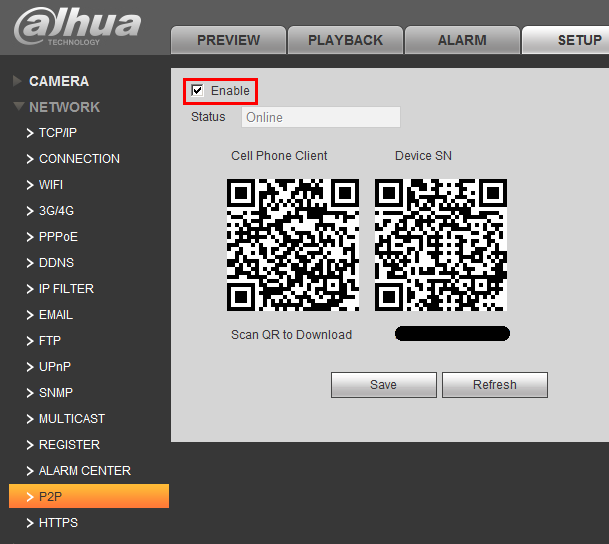The height and width of the screenshot is (544, 609).
Task: Select IP FILTER in the sidebar
Action: click(66, 289)
